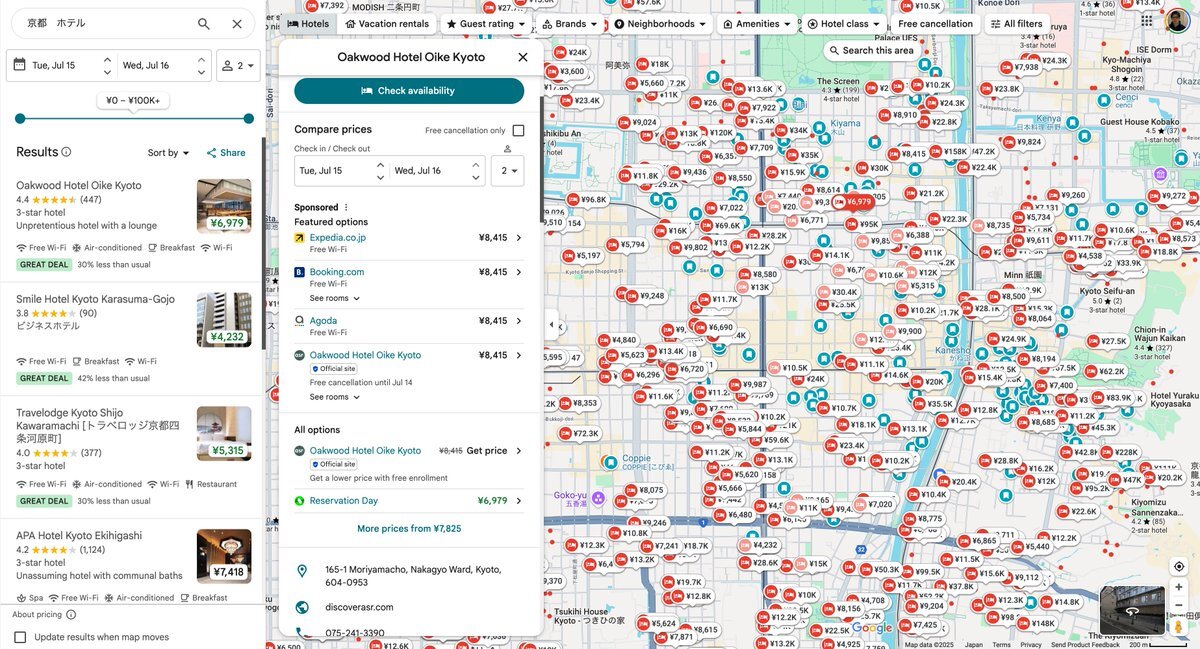The width and height of the screenshot is (1200, 649).
Task: Clear the search box with X icon
Action: (237, 24)
